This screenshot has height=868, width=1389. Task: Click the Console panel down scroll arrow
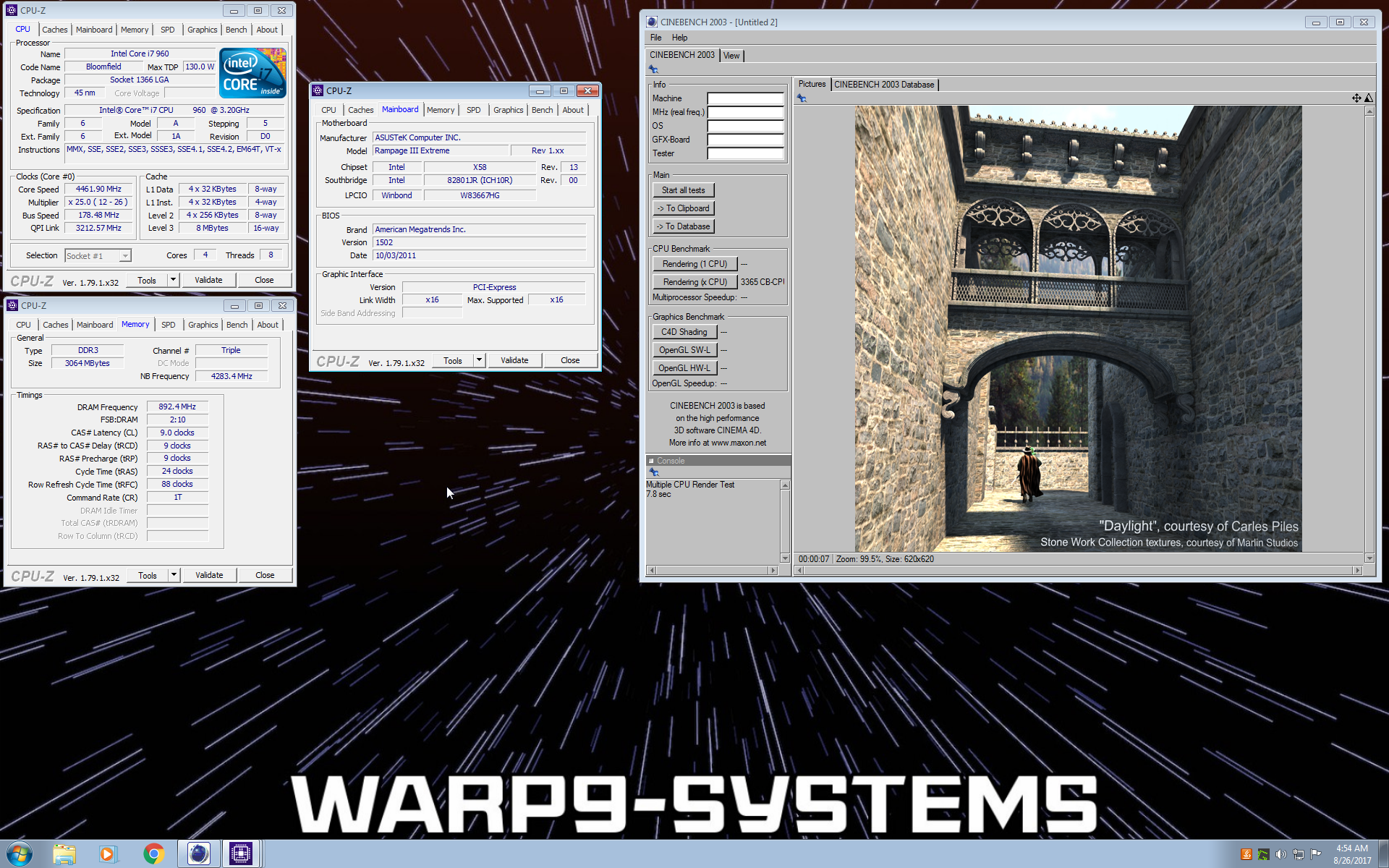click(785, 558)
